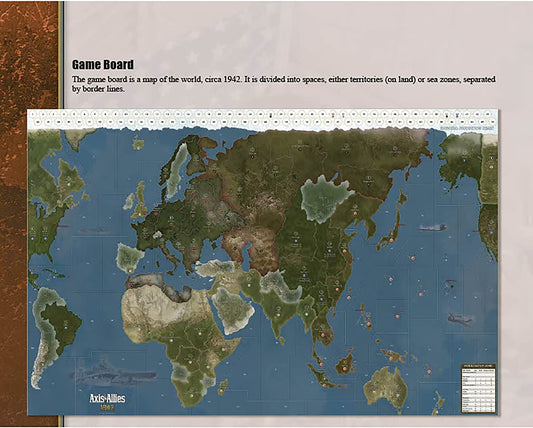Select the unit cost table on the board

(478, 388)
